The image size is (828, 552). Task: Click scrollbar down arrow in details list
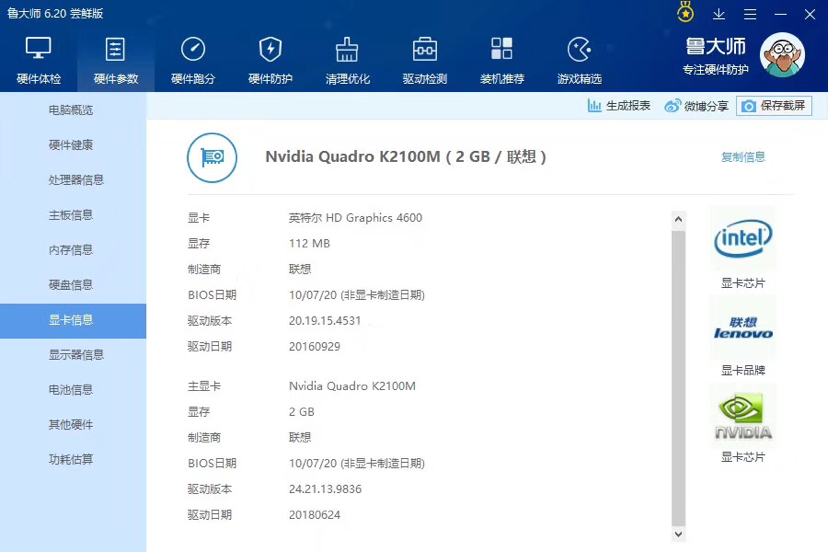coord(679,535)
